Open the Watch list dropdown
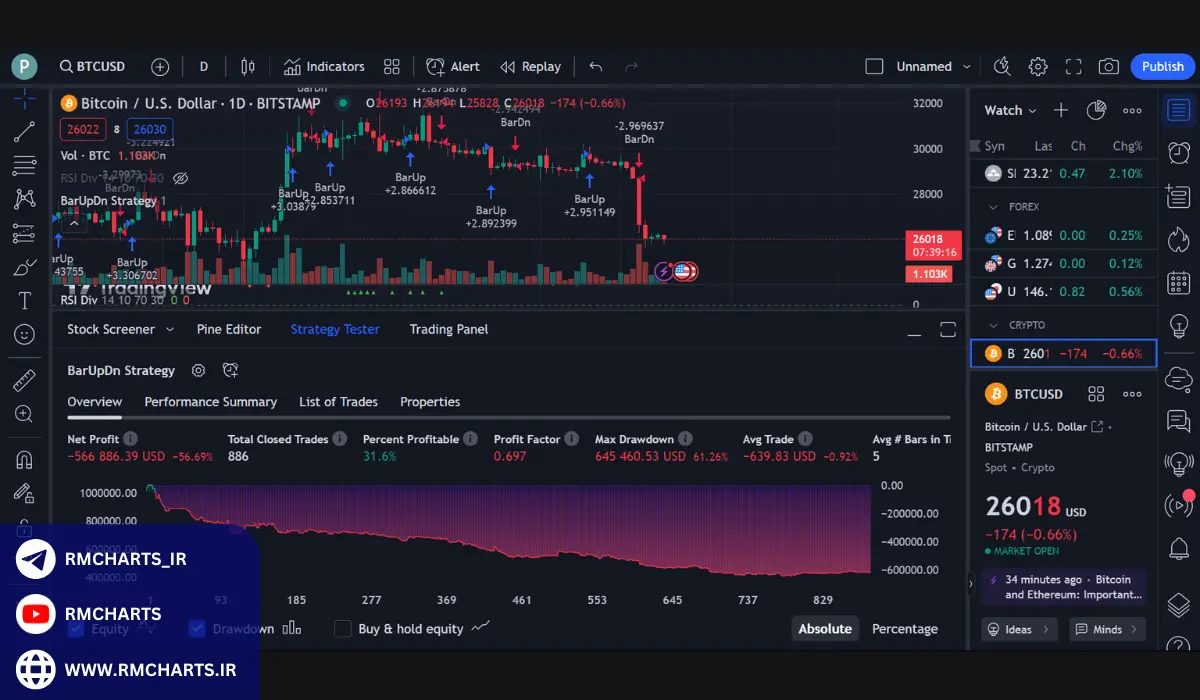Viewport: 1200px width, 700px height. pos(1010,111)
